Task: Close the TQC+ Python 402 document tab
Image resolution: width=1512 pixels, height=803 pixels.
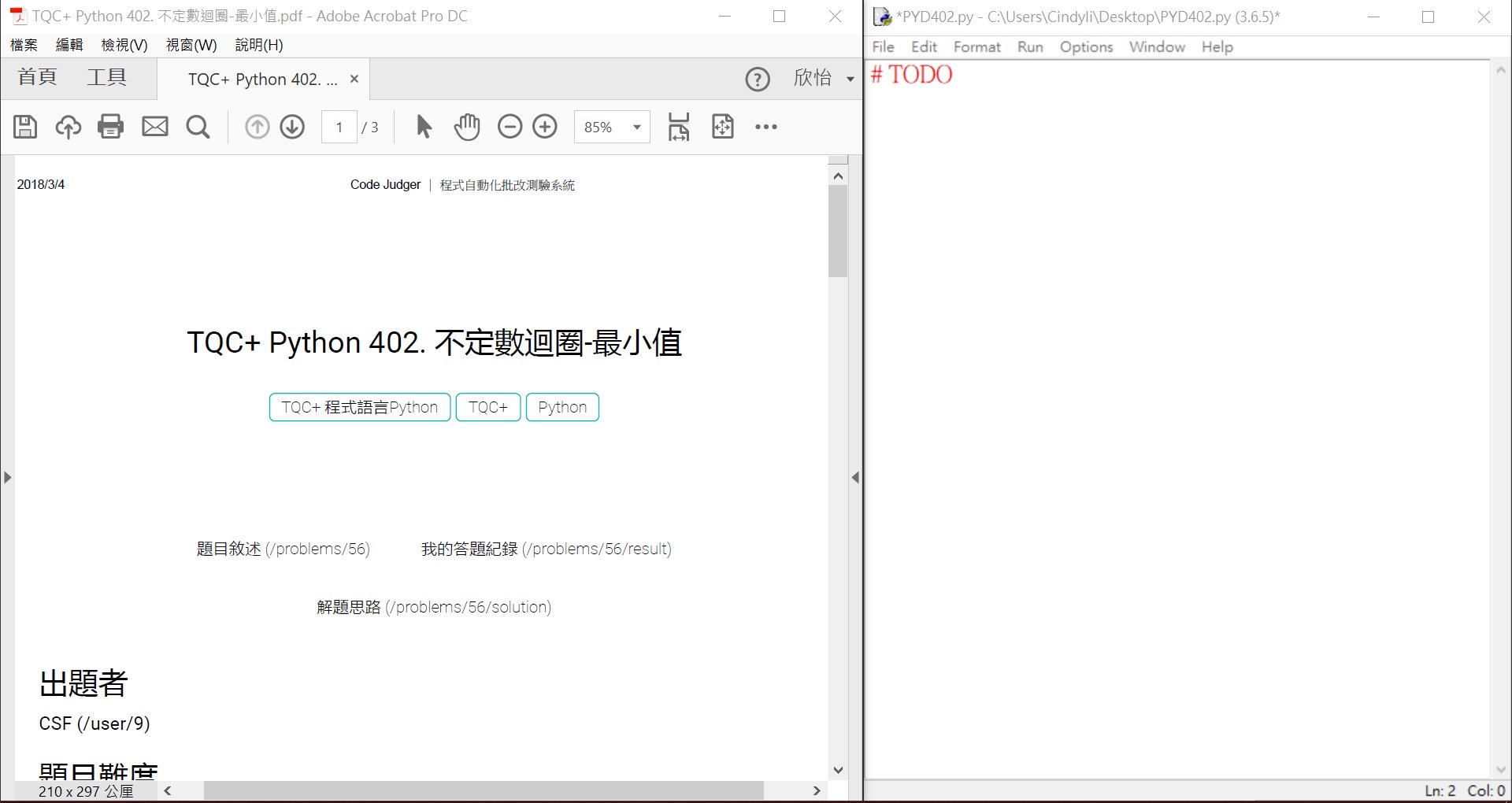Action: [354, 79]
